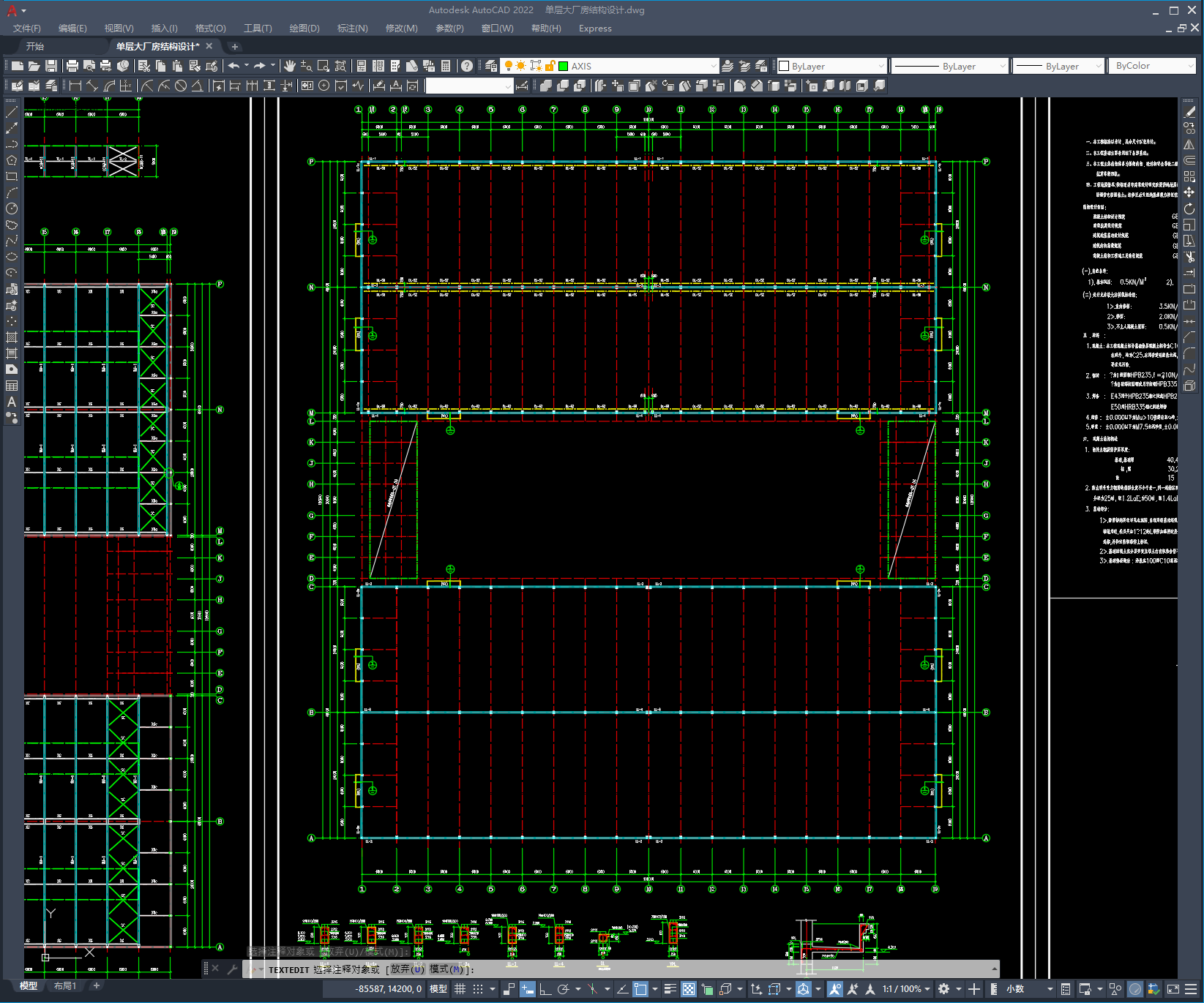Open the ByColor plot style dropdown
This screenshot has height=1003, width=1204.
coord(1151,66)
